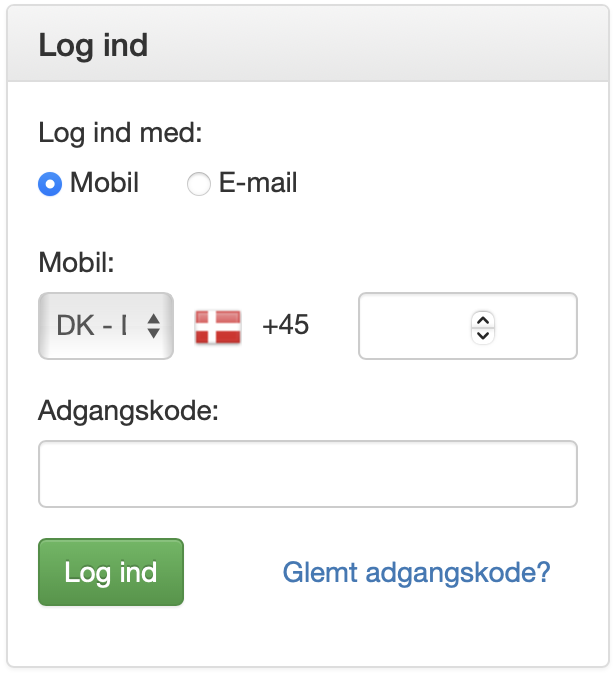Click the country selector up-down arrows
This screenshot has width=614, height=674.
pos(153,326)
